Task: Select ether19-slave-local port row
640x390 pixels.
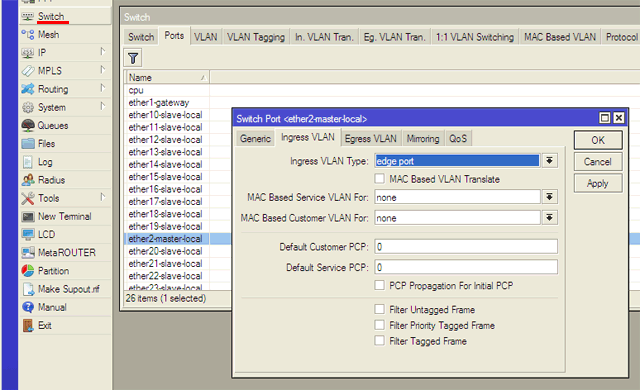Action: coord(165,226)
